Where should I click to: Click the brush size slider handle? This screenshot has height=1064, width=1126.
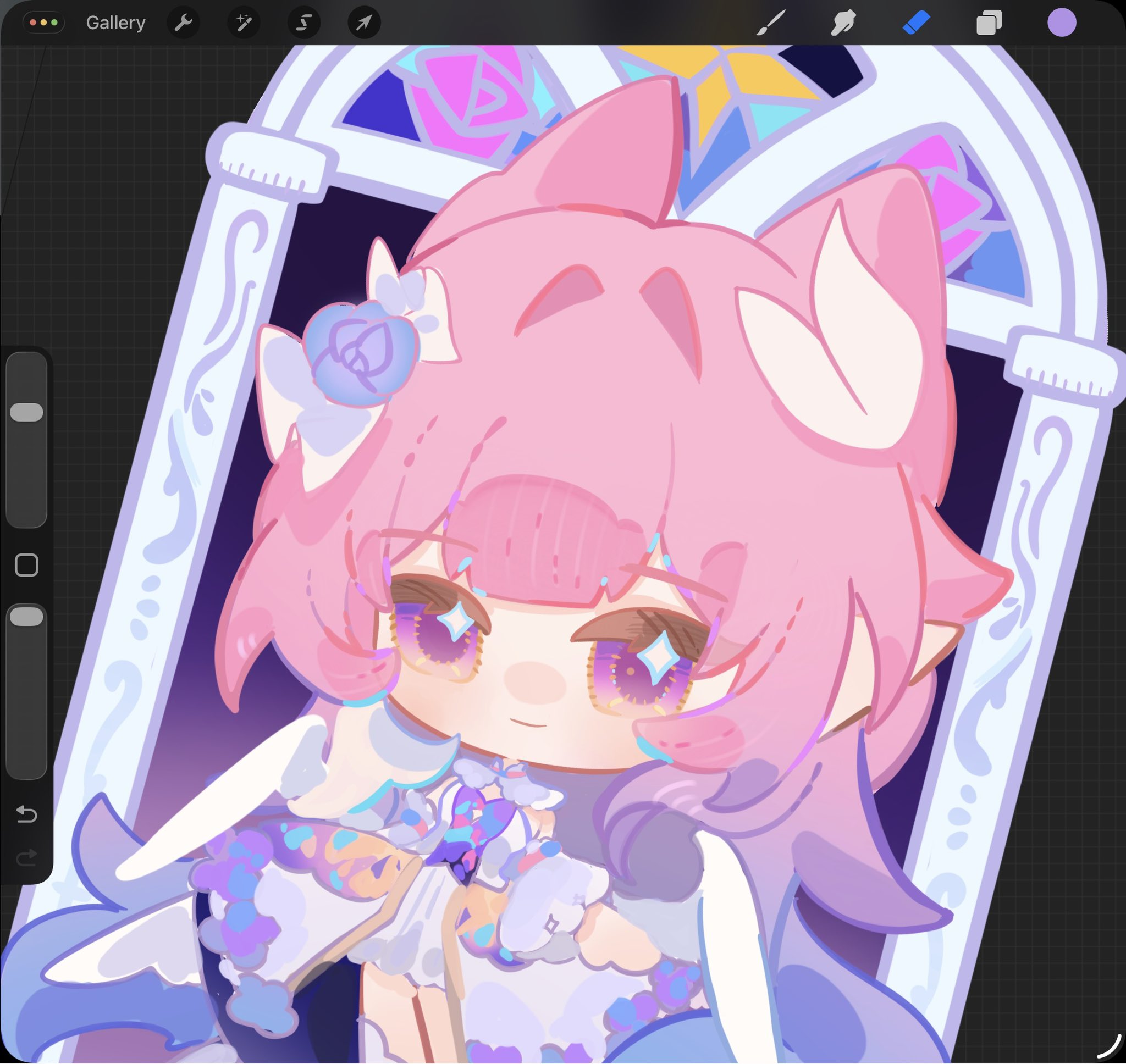pos(26,412)
